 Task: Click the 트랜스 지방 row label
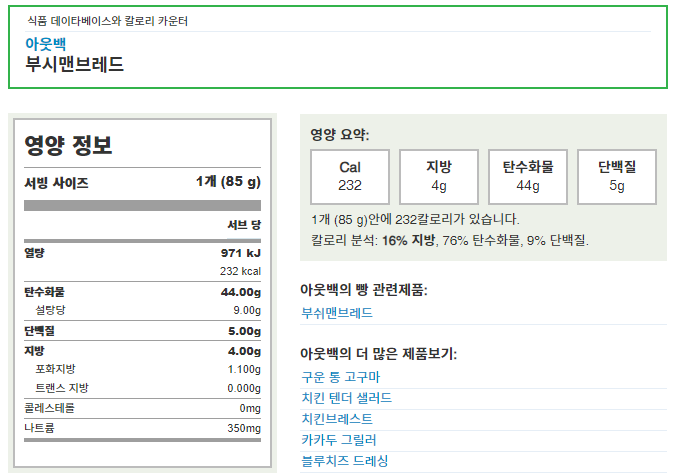point(62,388)
